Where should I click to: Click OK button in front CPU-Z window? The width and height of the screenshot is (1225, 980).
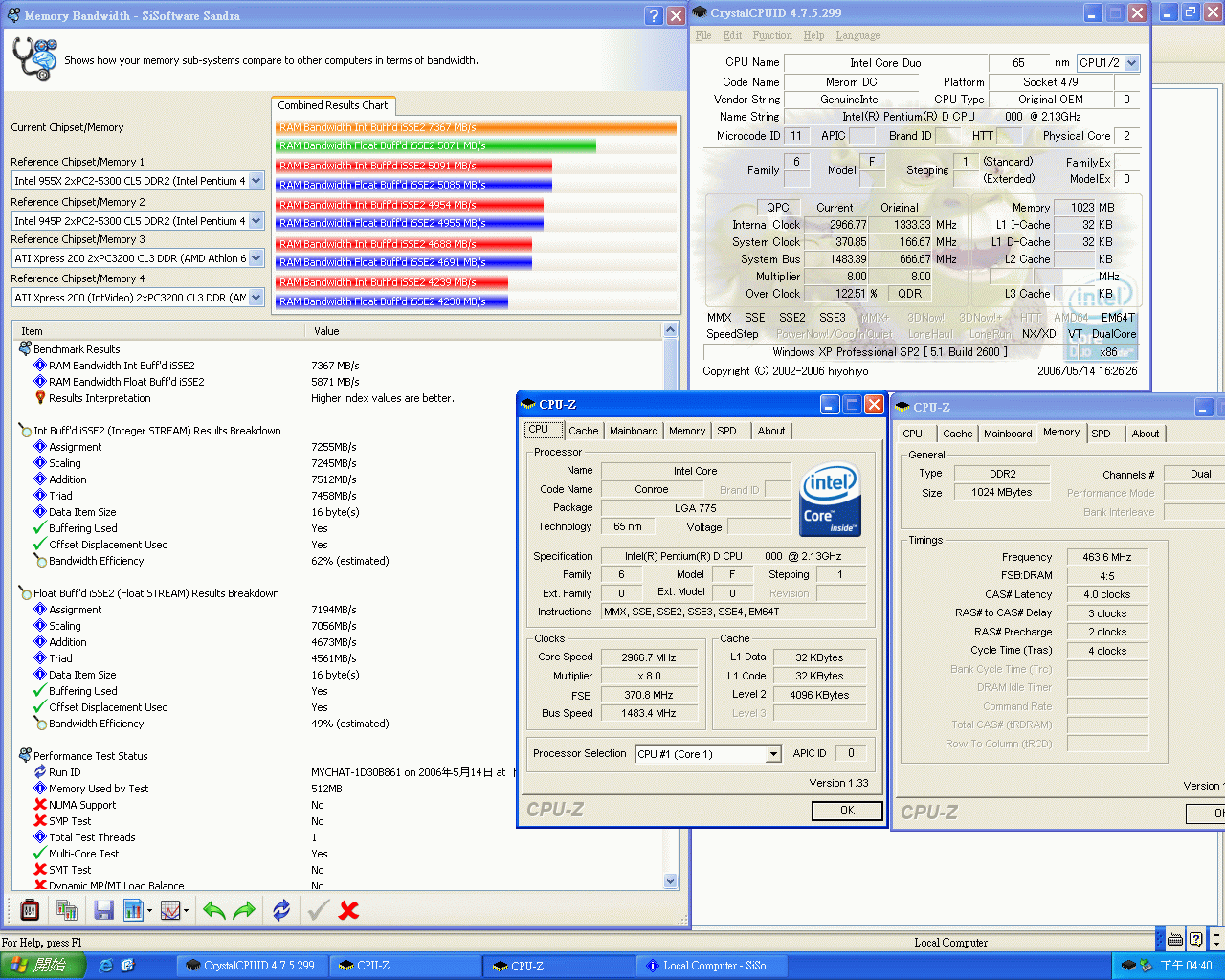847,811
